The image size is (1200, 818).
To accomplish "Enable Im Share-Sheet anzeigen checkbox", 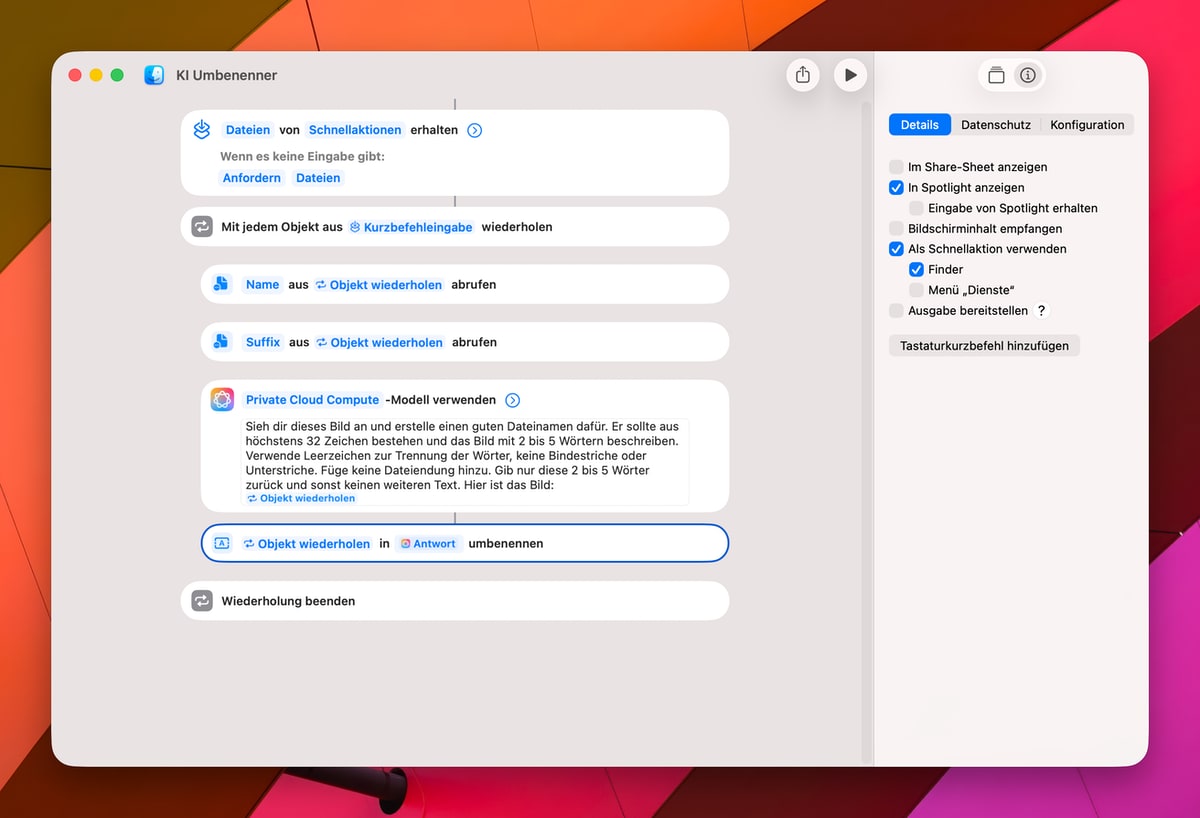I will [896, 167].
